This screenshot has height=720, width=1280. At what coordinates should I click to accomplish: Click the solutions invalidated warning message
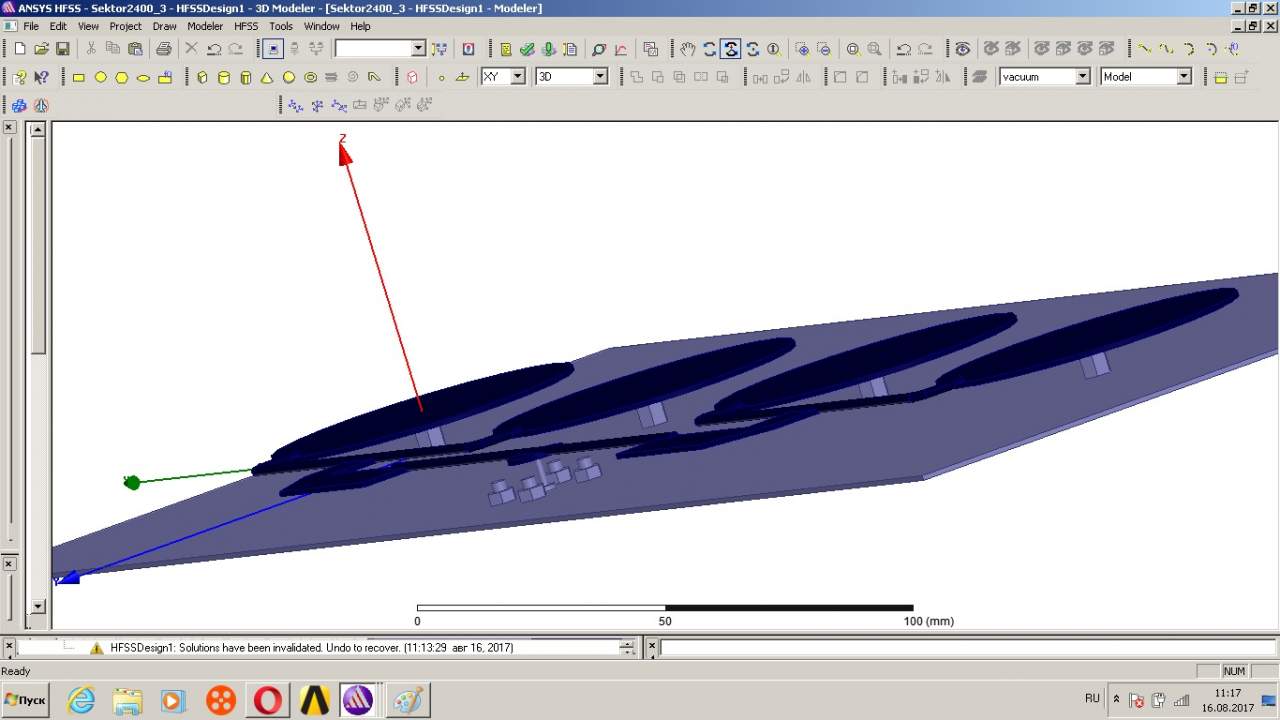coord(311,648)
